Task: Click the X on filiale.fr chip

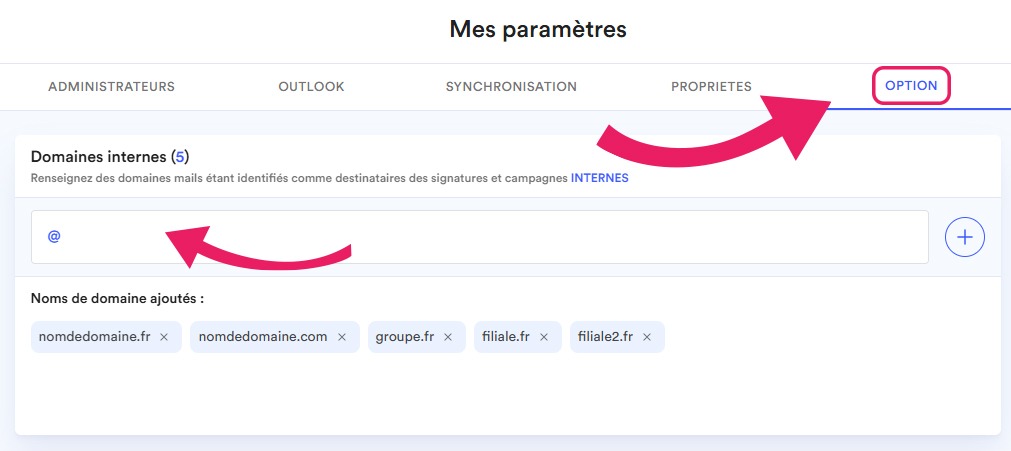Action: point(544,337)
